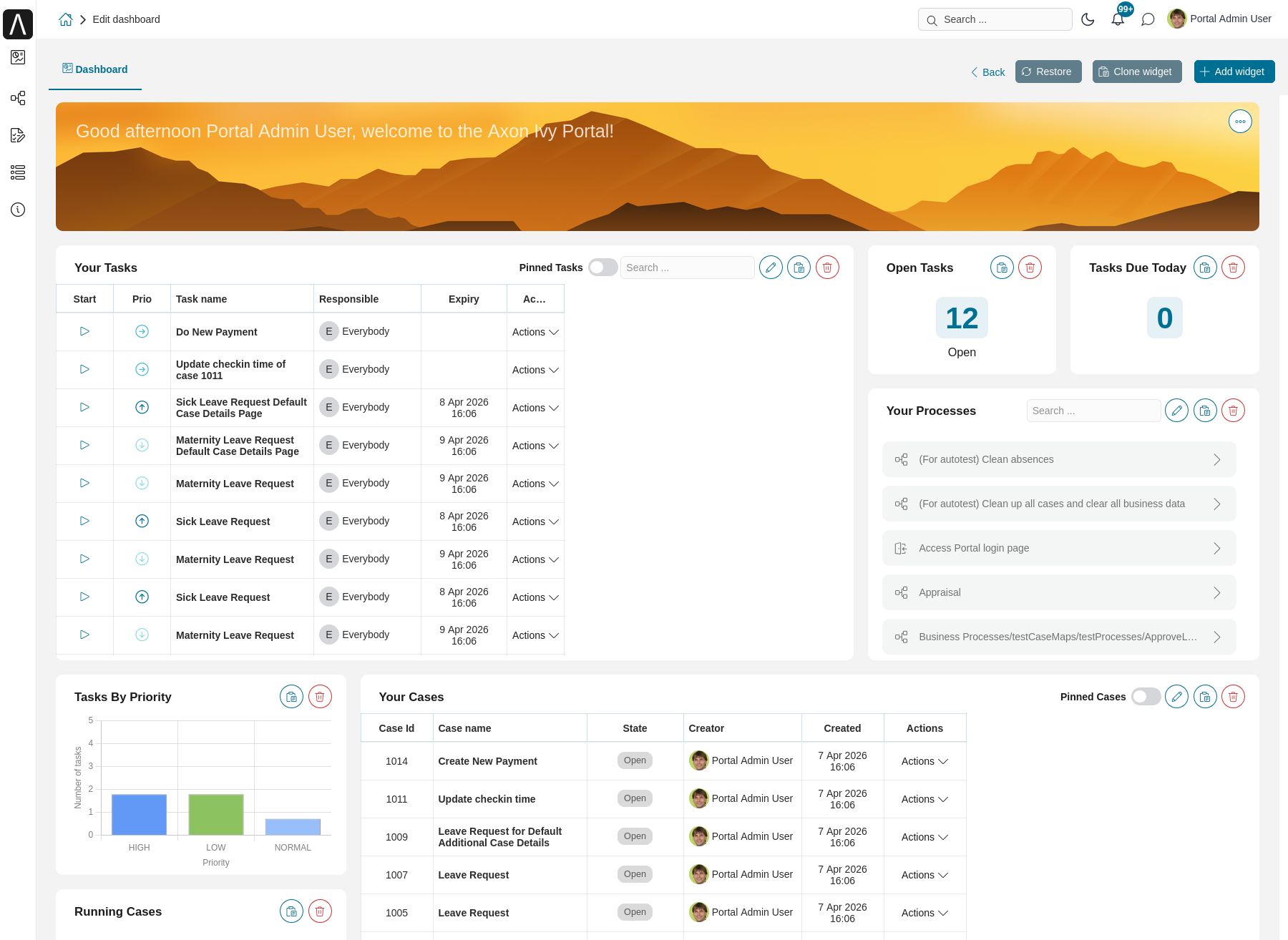The width and height of the screenshot is (1288, 940).
Task: Go to home via breadcrumb house icon
Action: (65, 19)
